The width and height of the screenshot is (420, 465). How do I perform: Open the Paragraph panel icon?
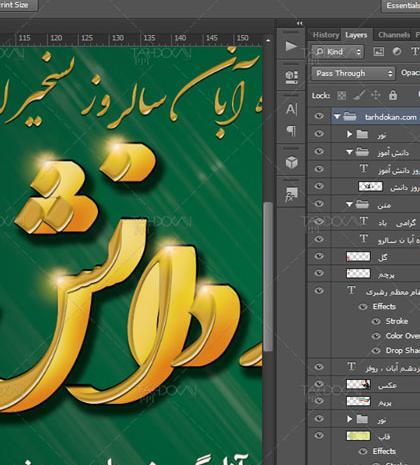point(291,131)
